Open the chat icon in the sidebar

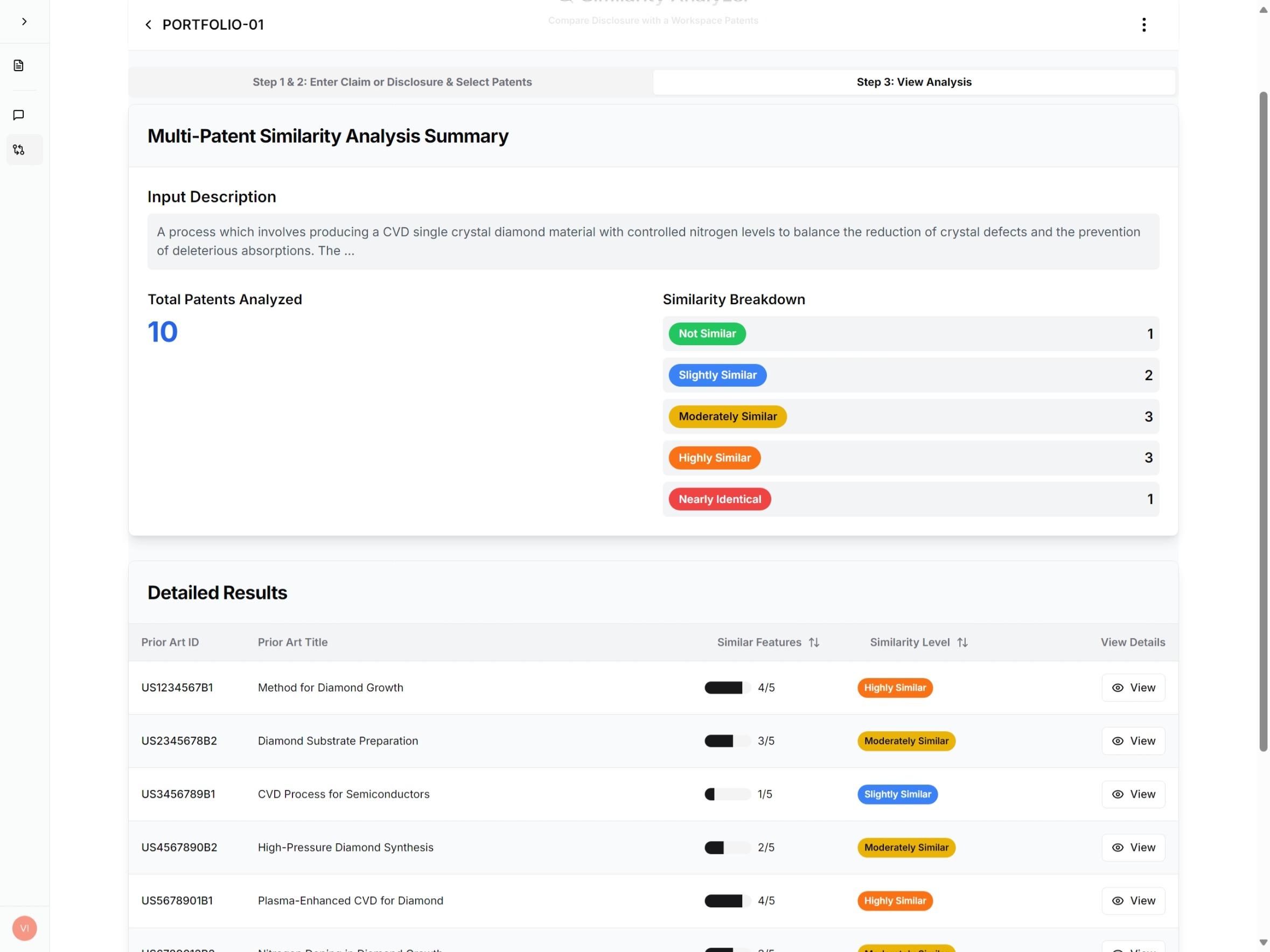(18, 115)
